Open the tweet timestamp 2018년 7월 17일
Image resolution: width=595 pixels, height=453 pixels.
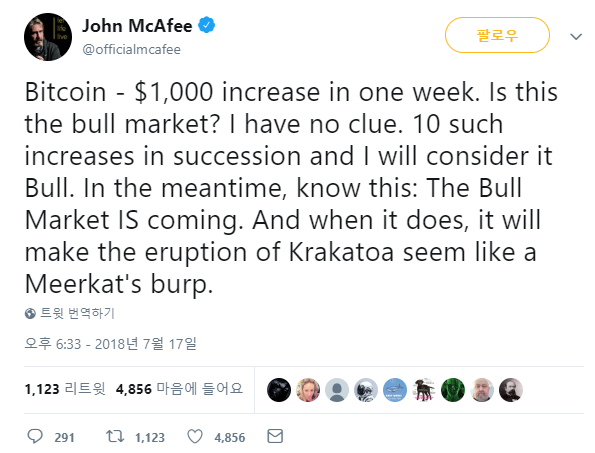click(110, 344)
